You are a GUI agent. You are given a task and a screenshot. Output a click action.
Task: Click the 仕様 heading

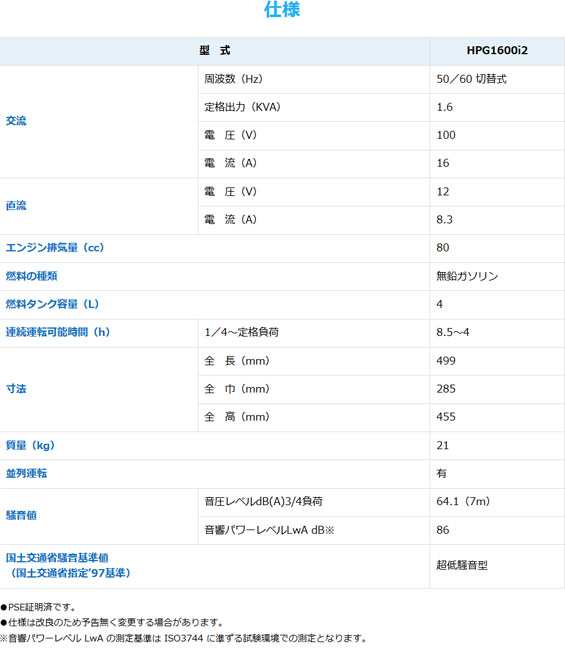(282, 10)
